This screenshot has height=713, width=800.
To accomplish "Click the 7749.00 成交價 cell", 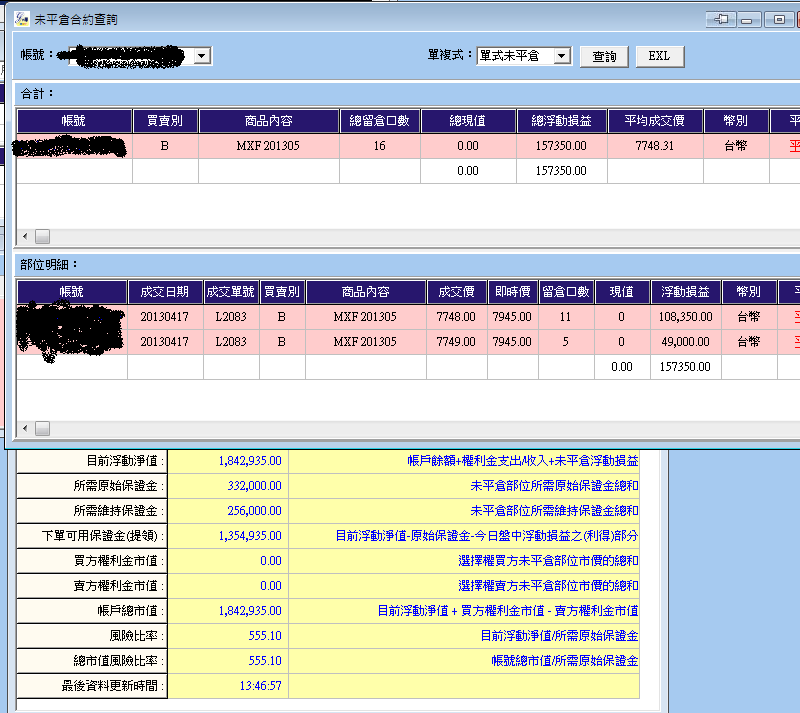I will (x=456, y=342).
